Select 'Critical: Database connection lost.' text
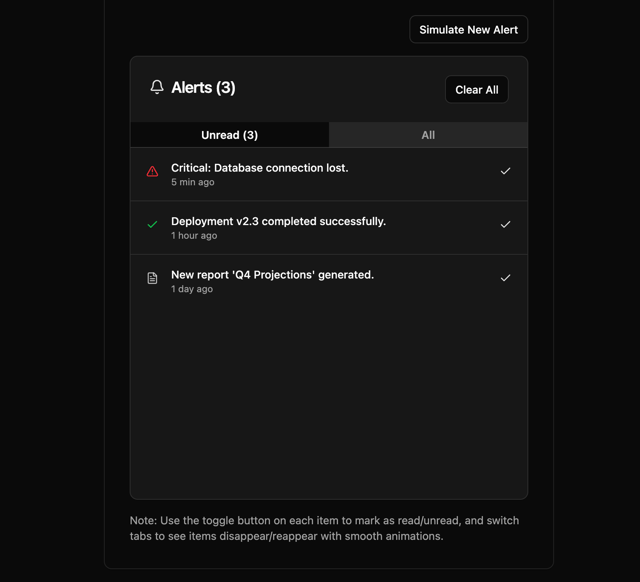The image size is (640, 582). pos(260,168)
